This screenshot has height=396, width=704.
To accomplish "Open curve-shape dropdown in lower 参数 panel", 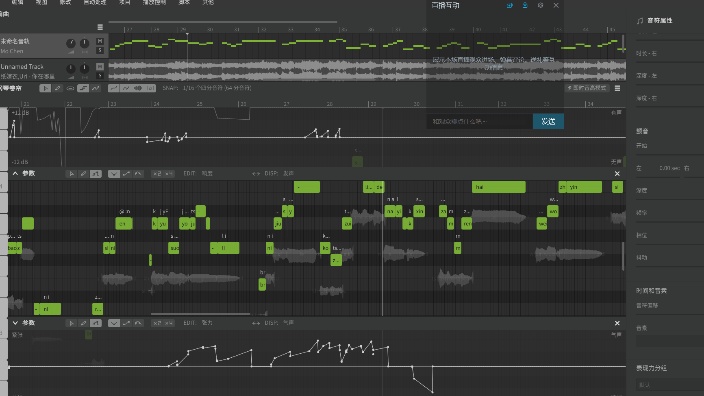I will [114, 323].
